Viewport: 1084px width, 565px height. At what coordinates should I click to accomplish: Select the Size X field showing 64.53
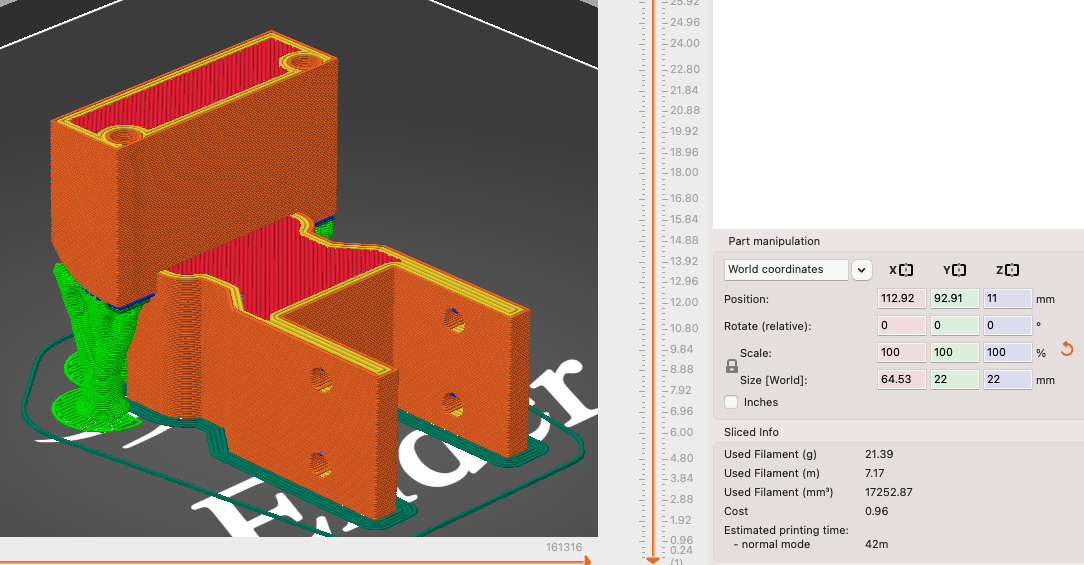click(x=901, y=379)
